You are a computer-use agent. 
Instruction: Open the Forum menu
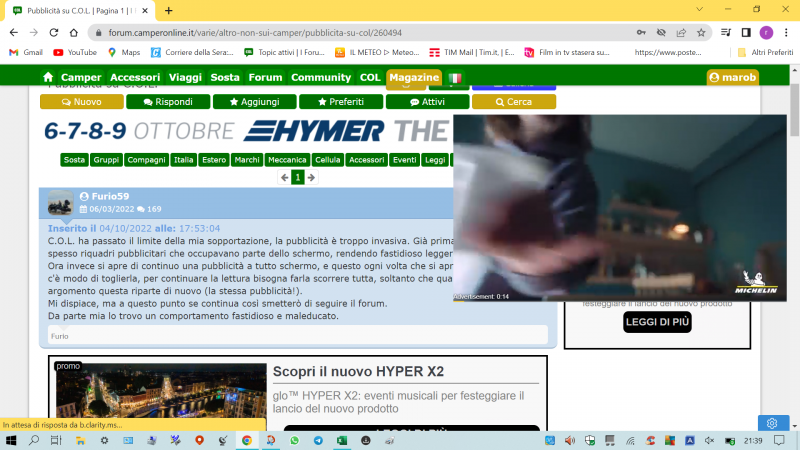(x=265, y=78)
